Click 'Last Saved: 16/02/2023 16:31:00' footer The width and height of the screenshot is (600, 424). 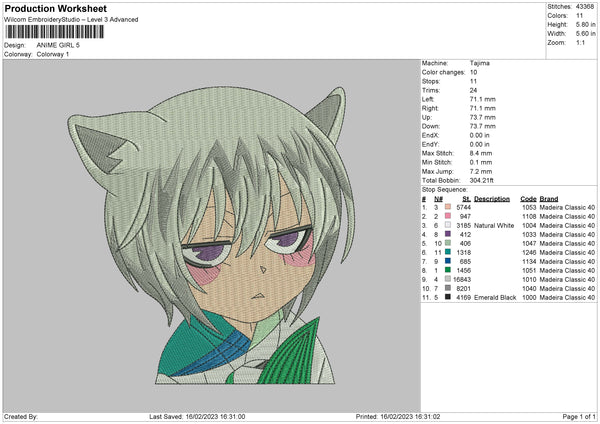point(197,417)
